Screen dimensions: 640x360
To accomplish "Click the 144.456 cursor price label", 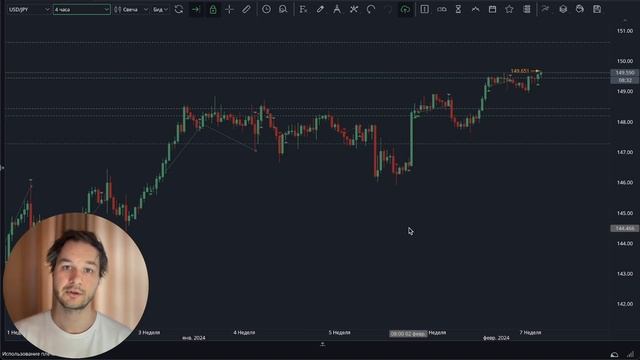I will click(x=624, y=229).
